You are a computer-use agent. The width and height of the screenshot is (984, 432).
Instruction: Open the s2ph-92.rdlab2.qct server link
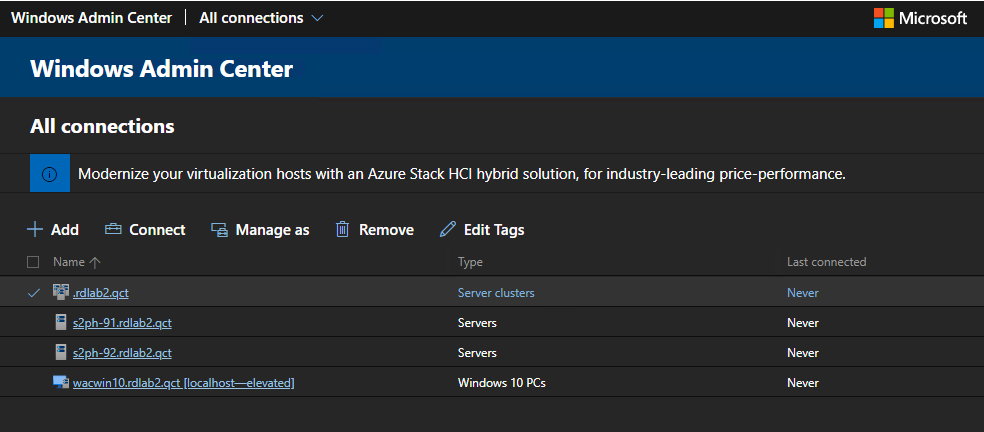[x=122, y=353]
